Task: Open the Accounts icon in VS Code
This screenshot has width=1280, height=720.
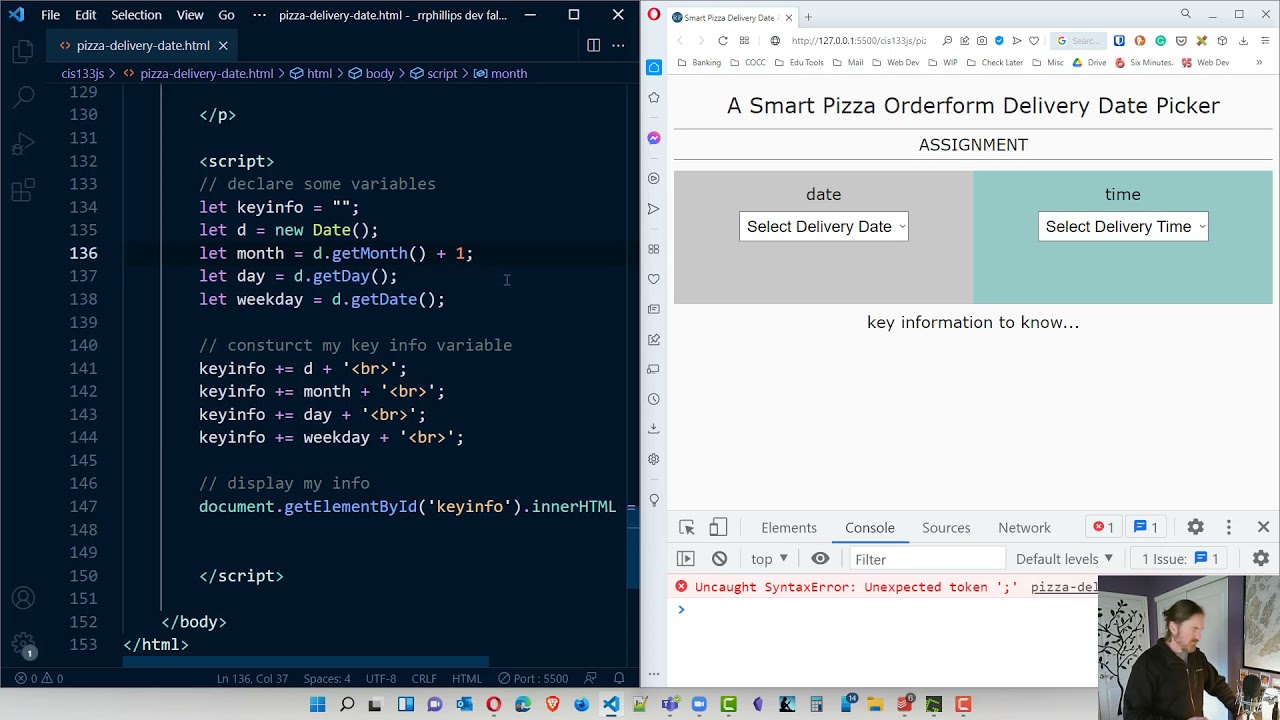Action: 23,598
